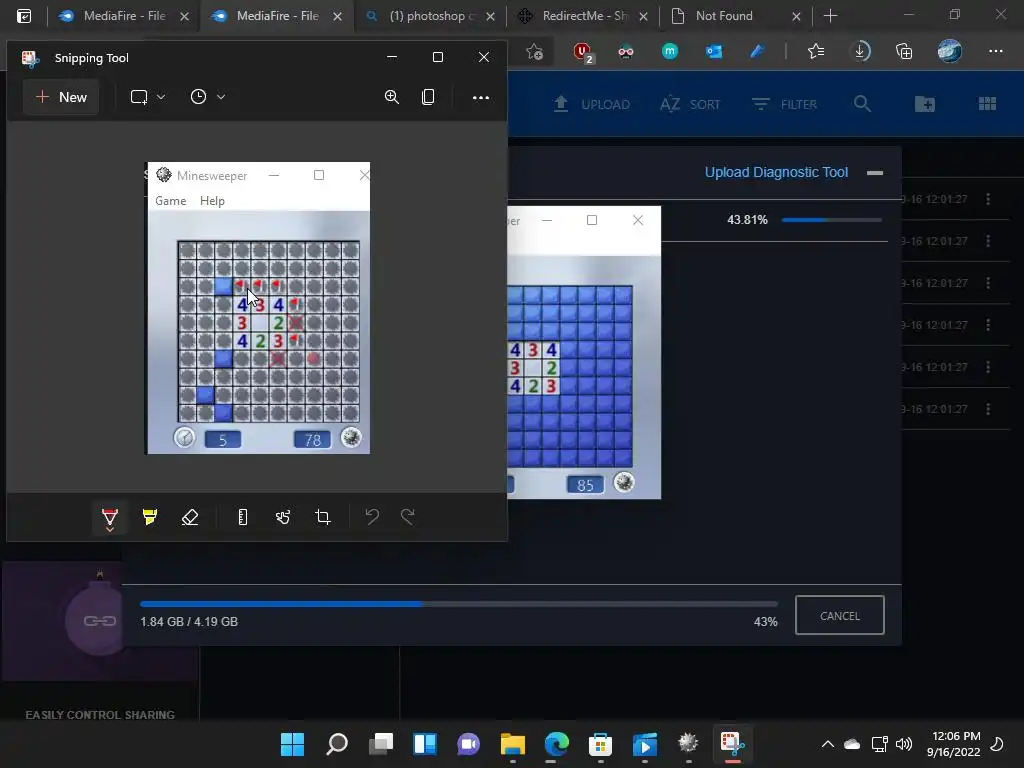Click the 43.81% file progress bar

[831, 220]
